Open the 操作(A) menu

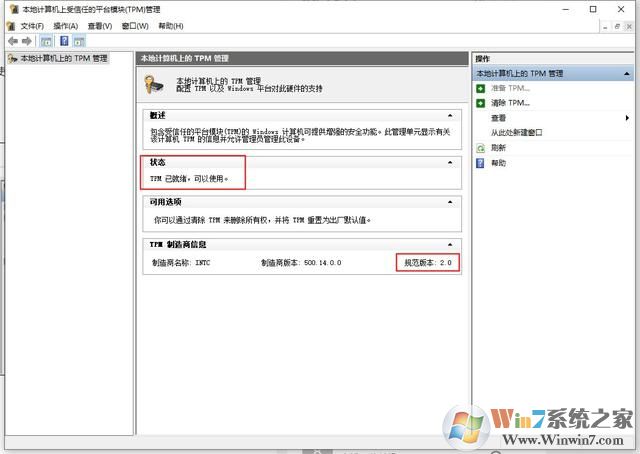pos(65,26)
